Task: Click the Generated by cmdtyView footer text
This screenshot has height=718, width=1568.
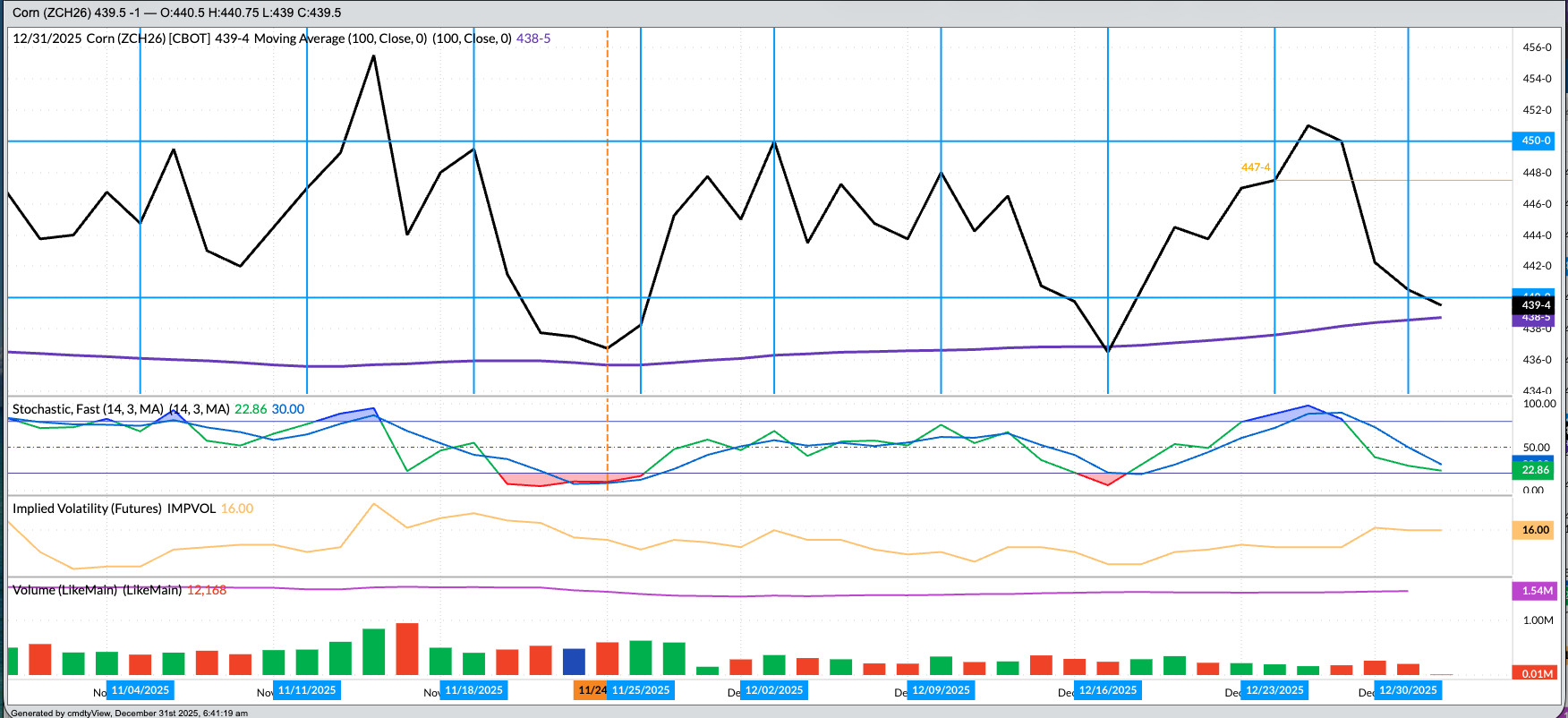Action: [x=130, y=714]
